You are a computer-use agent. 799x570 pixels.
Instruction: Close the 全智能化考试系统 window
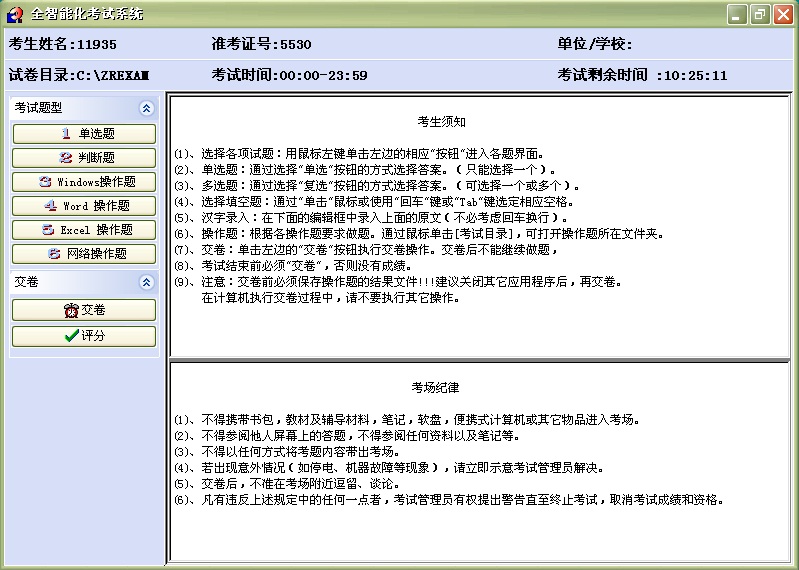coord(783,15)
